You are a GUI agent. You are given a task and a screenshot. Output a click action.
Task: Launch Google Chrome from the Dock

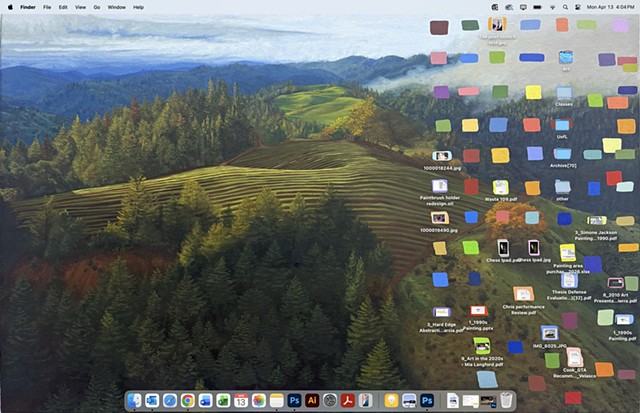click(188, 401)
